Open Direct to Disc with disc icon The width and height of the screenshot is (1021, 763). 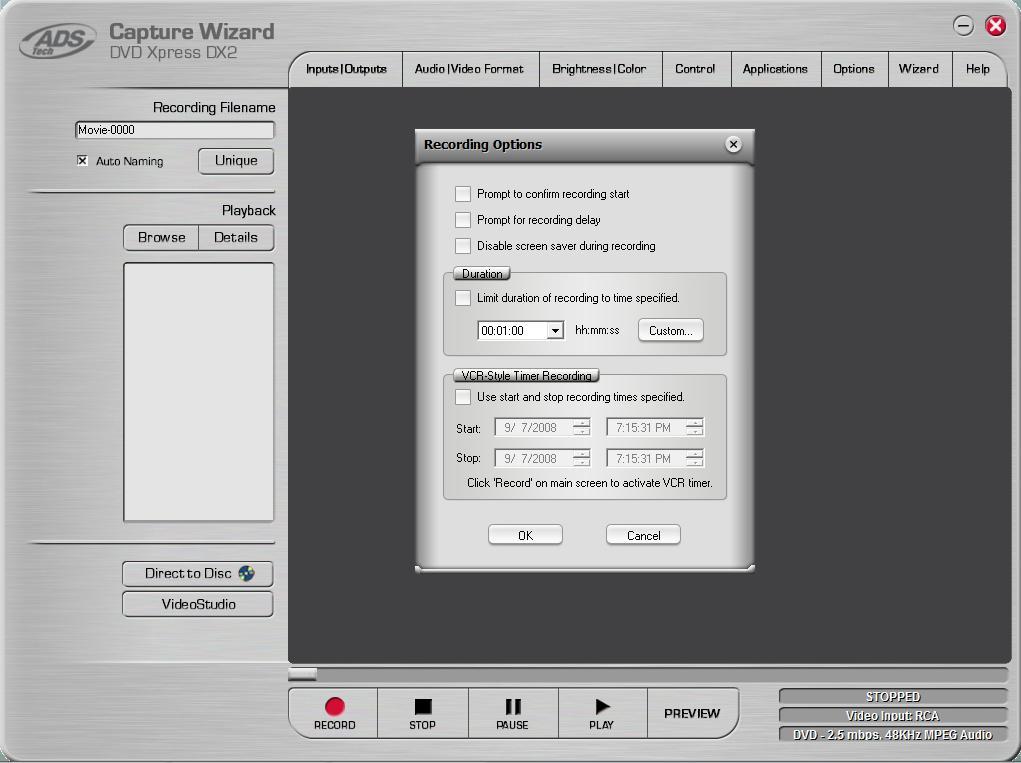point(198,574)
